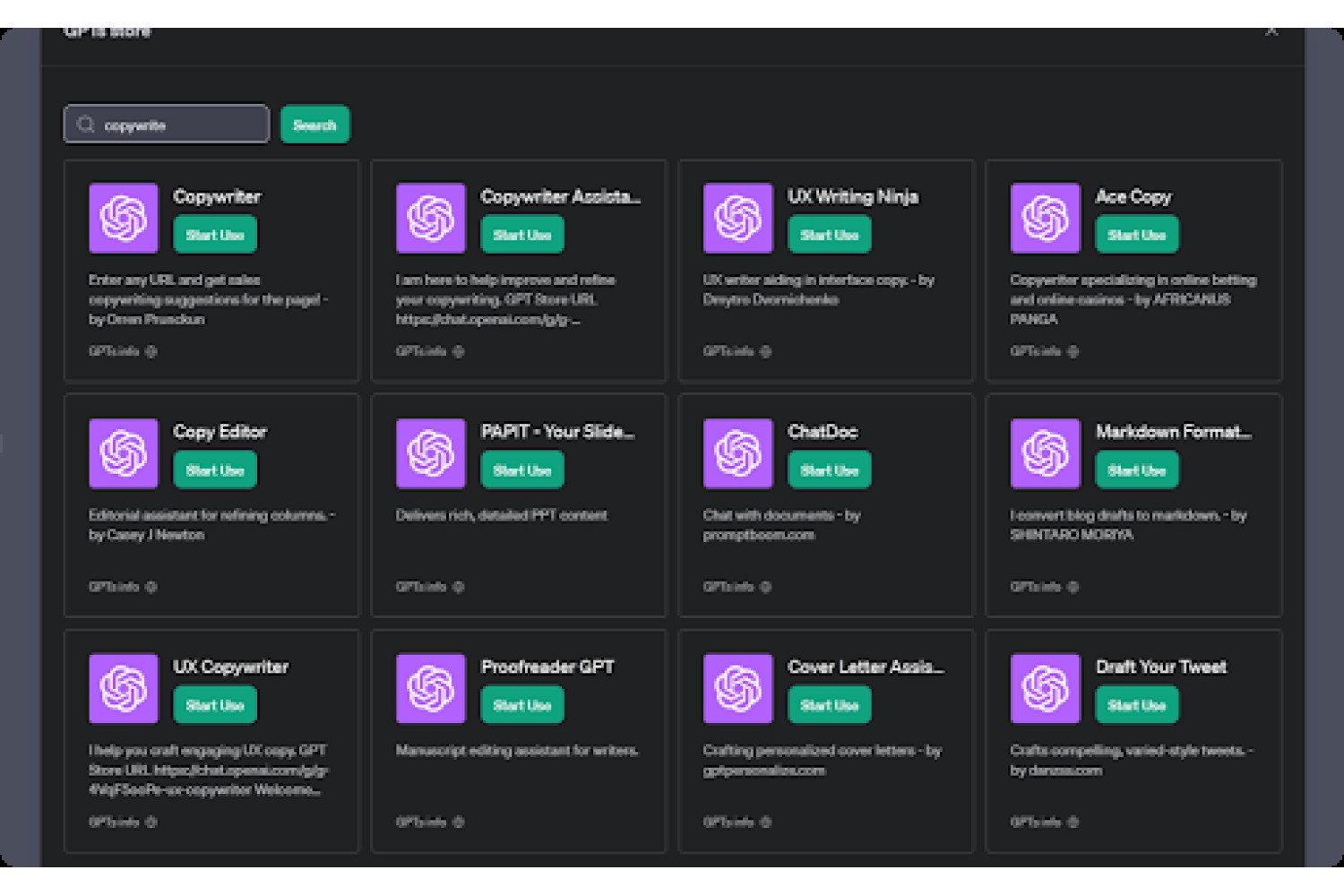
Task: Start Use the Cover Letter Assistant
Action: [x=830, y=705]
